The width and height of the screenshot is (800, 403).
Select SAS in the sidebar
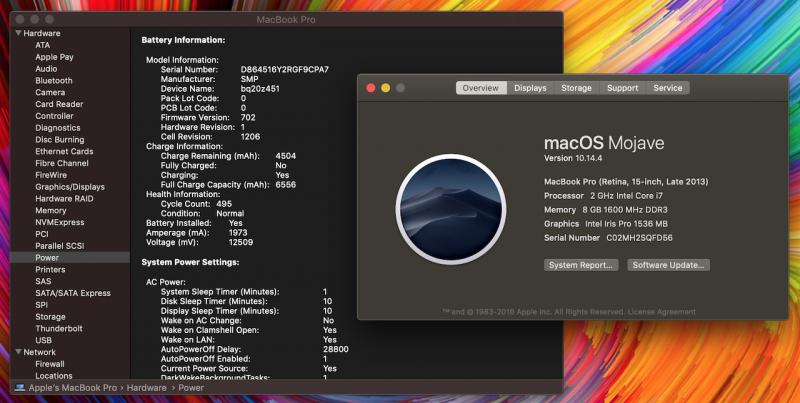[43, 281]
